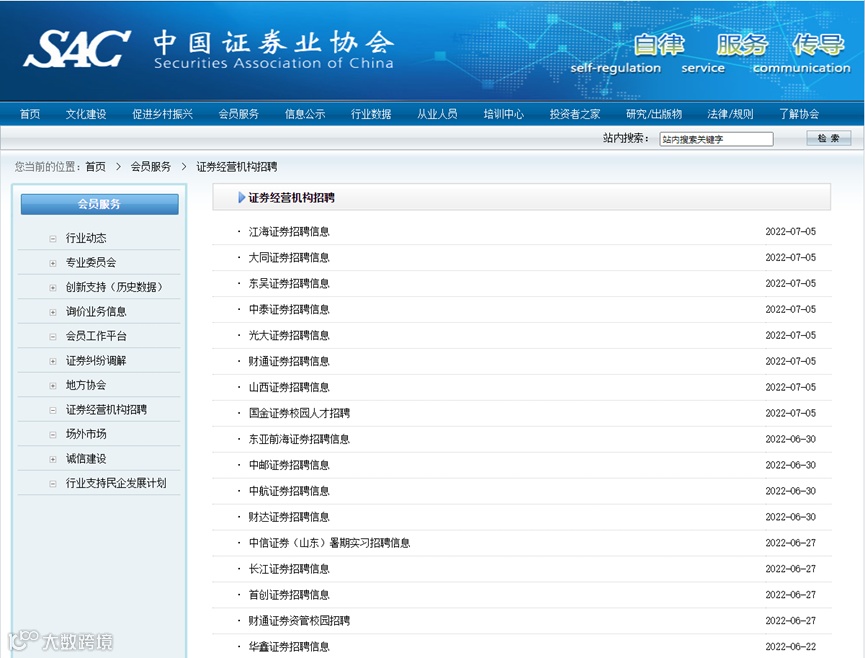Go to 首页 in the breadcrumb

pyautogui.click(x=95, y=167)
